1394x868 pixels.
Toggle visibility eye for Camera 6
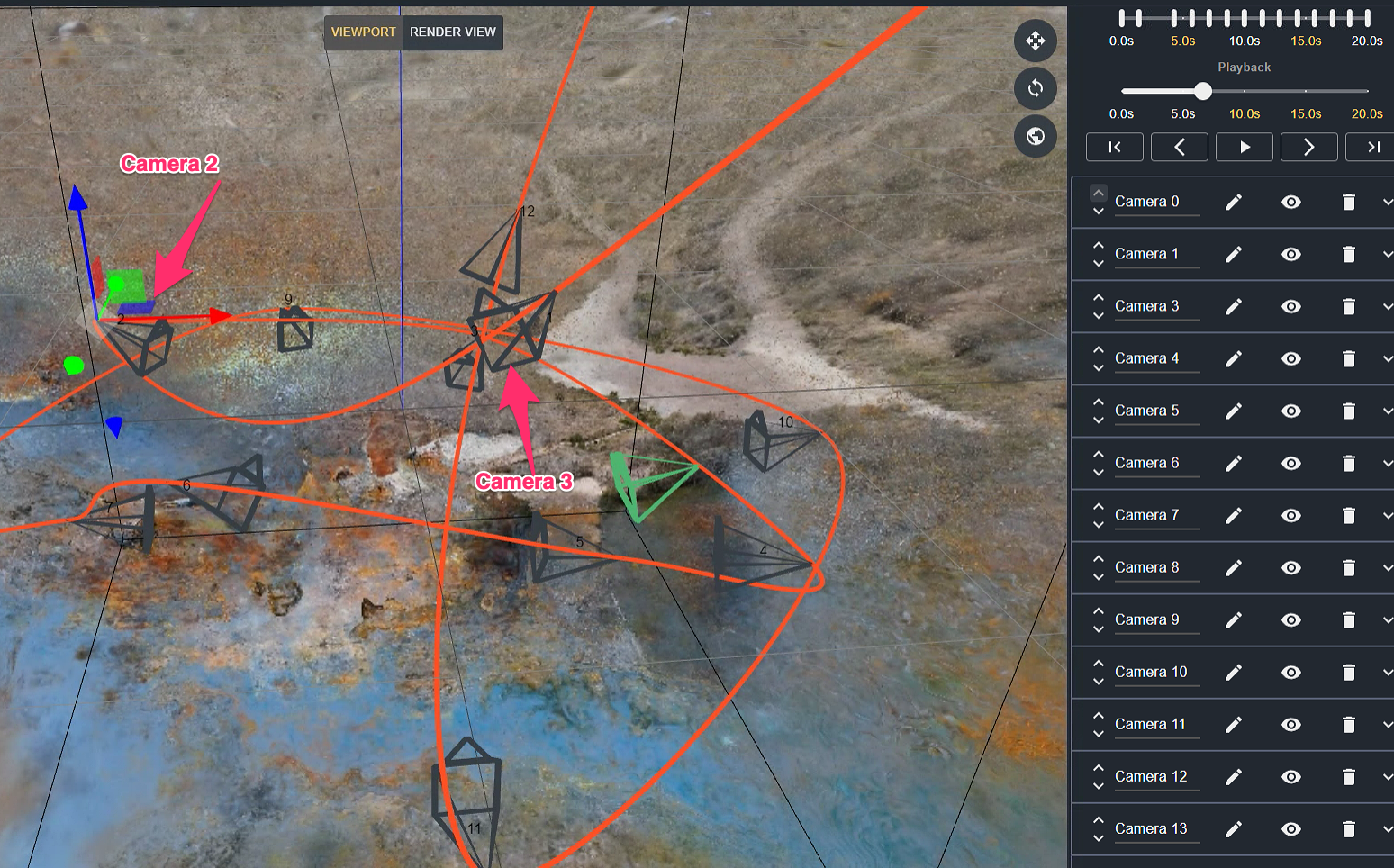(x=1291, y=463)
